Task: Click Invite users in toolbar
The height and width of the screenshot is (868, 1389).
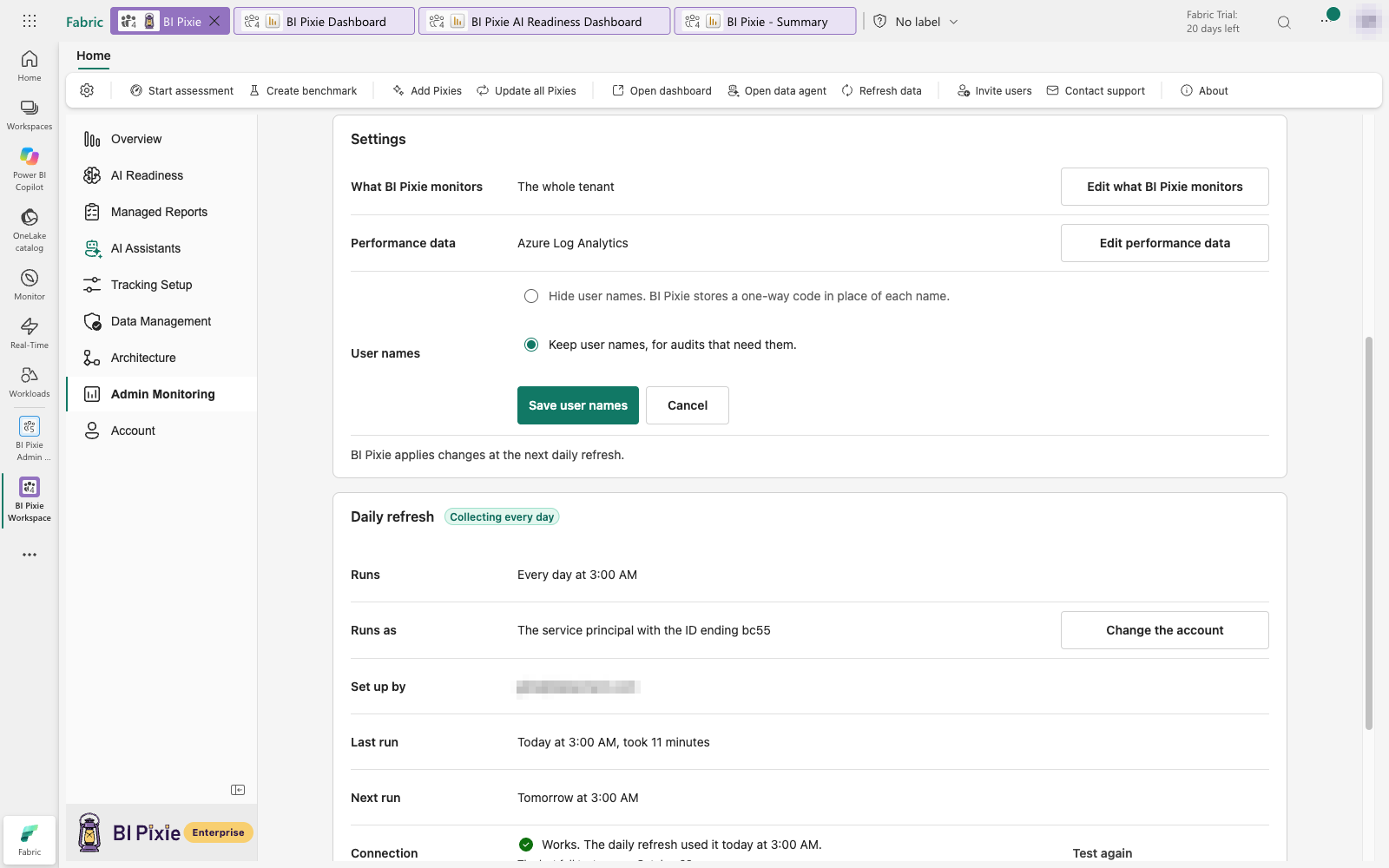Action: click(994, 90)
